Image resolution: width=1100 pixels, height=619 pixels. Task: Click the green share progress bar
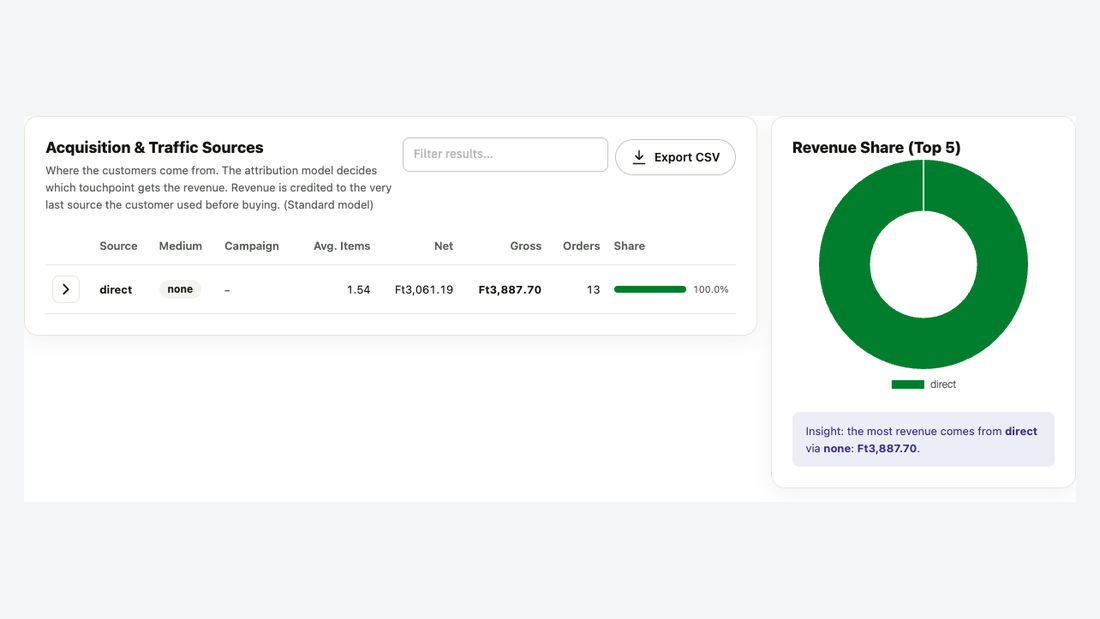pyautogui.click(x=650, y=289)
